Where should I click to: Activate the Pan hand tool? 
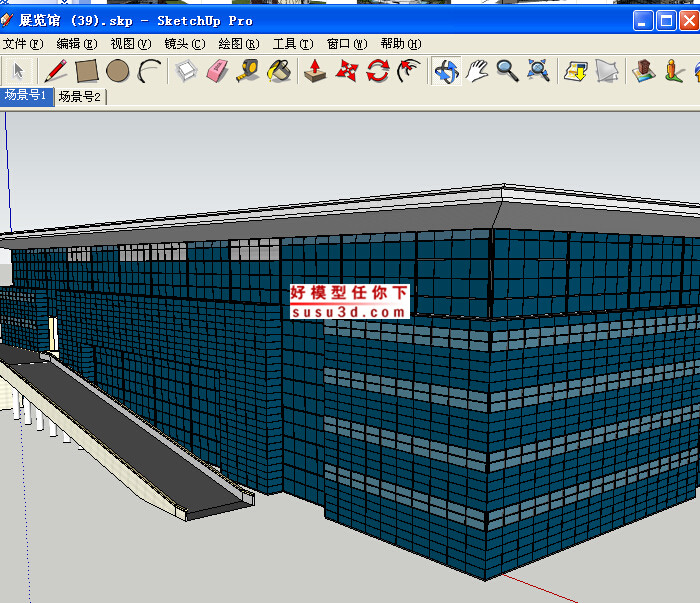pyautogui.click(x=477, y=71)
